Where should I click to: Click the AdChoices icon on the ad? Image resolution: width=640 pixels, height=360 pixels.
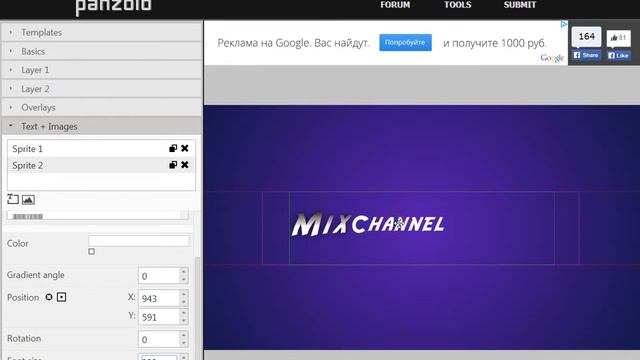[x=564, y=24]
